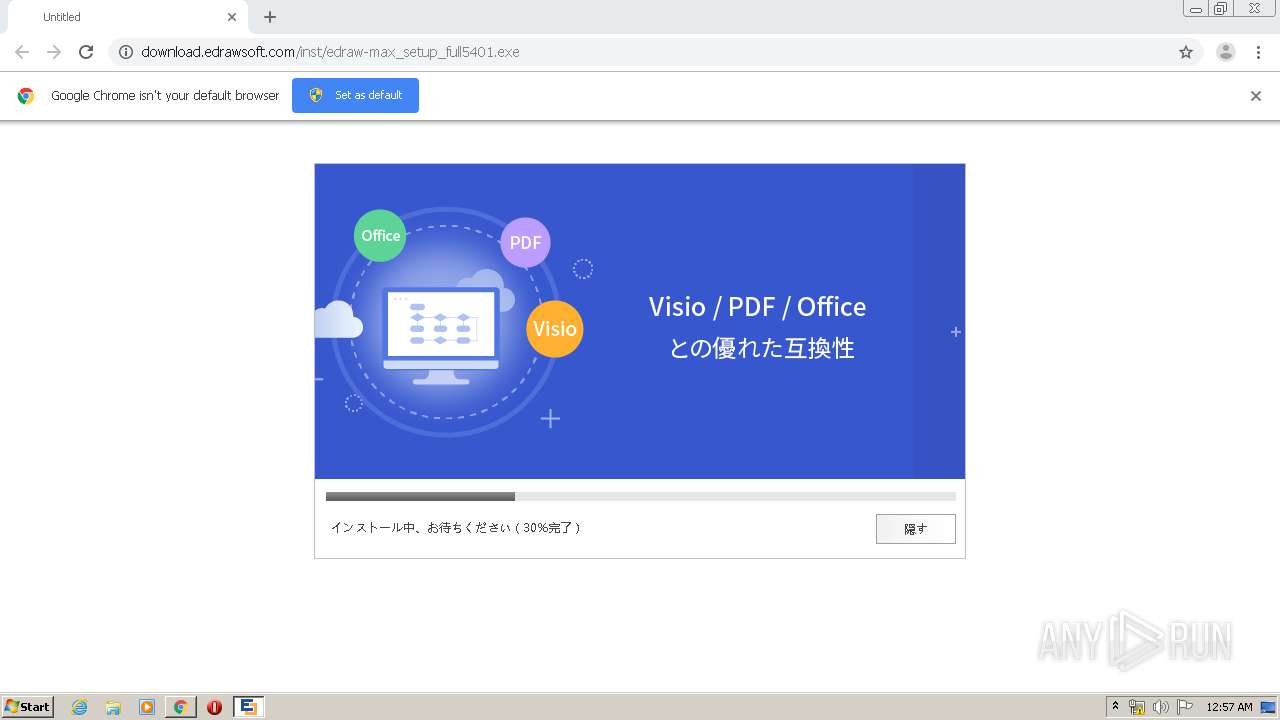Open volume speaker tray icon
Image resolution: width=1280 pixels, height=720 pixels.
click(x=1160, y=707)
